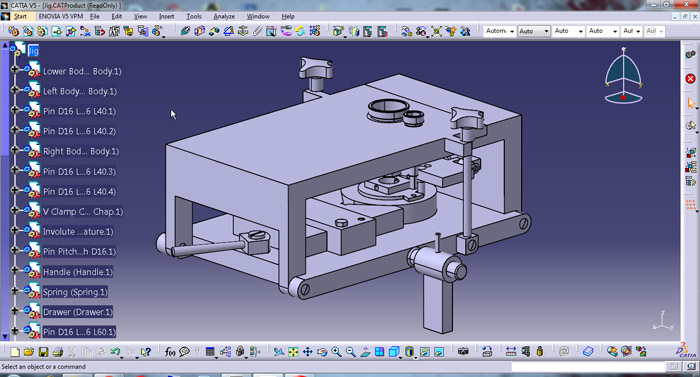This screenshot has width=700, height=377.
Task: Open the Formula f(x) tool
Action: point(170,352)
